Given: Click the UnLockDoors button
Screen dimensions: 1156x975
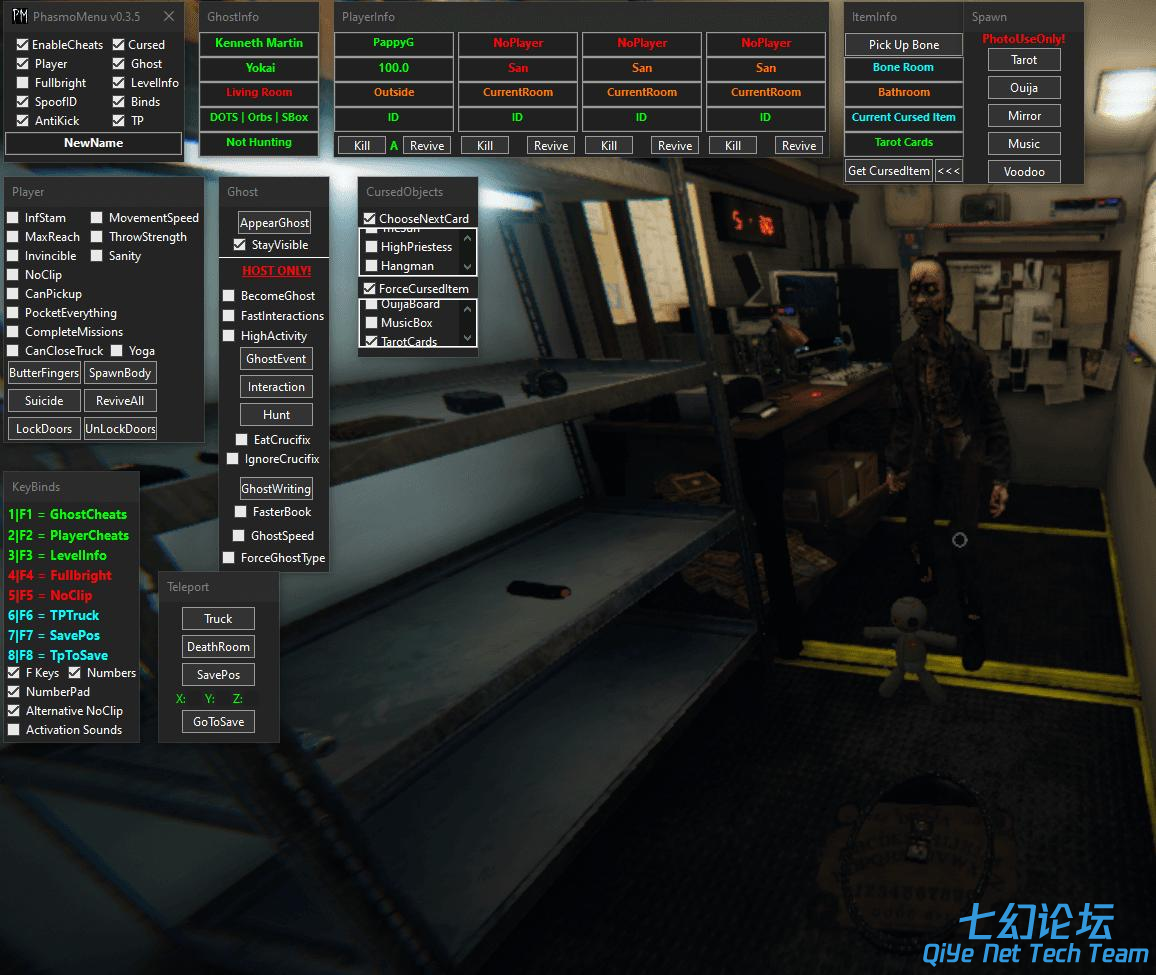Looking at the screenshot, I should [120, 428].
